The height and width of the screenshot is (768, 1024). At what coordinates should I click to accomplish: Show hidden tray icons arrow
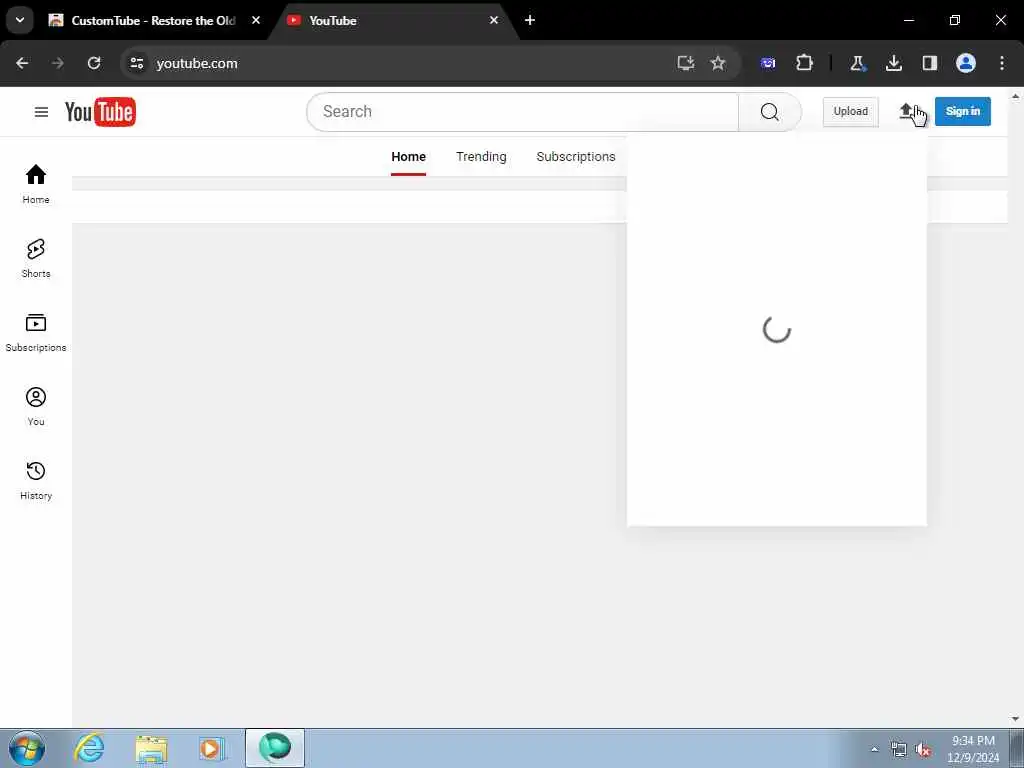click(874, 750)
